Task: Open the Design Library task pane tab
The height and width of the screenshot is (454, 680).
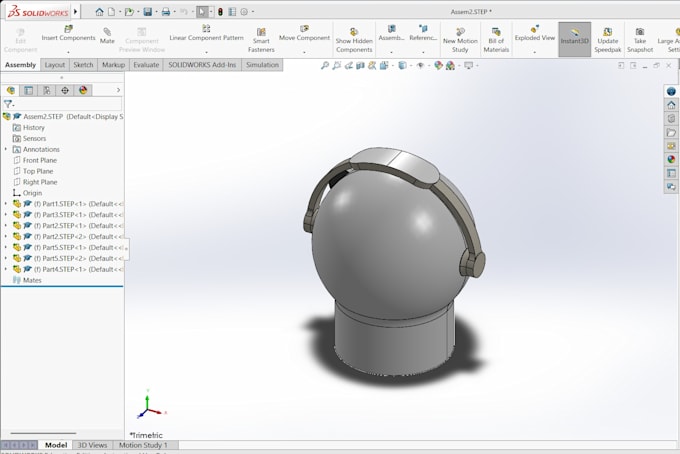Action: (671, 118)
